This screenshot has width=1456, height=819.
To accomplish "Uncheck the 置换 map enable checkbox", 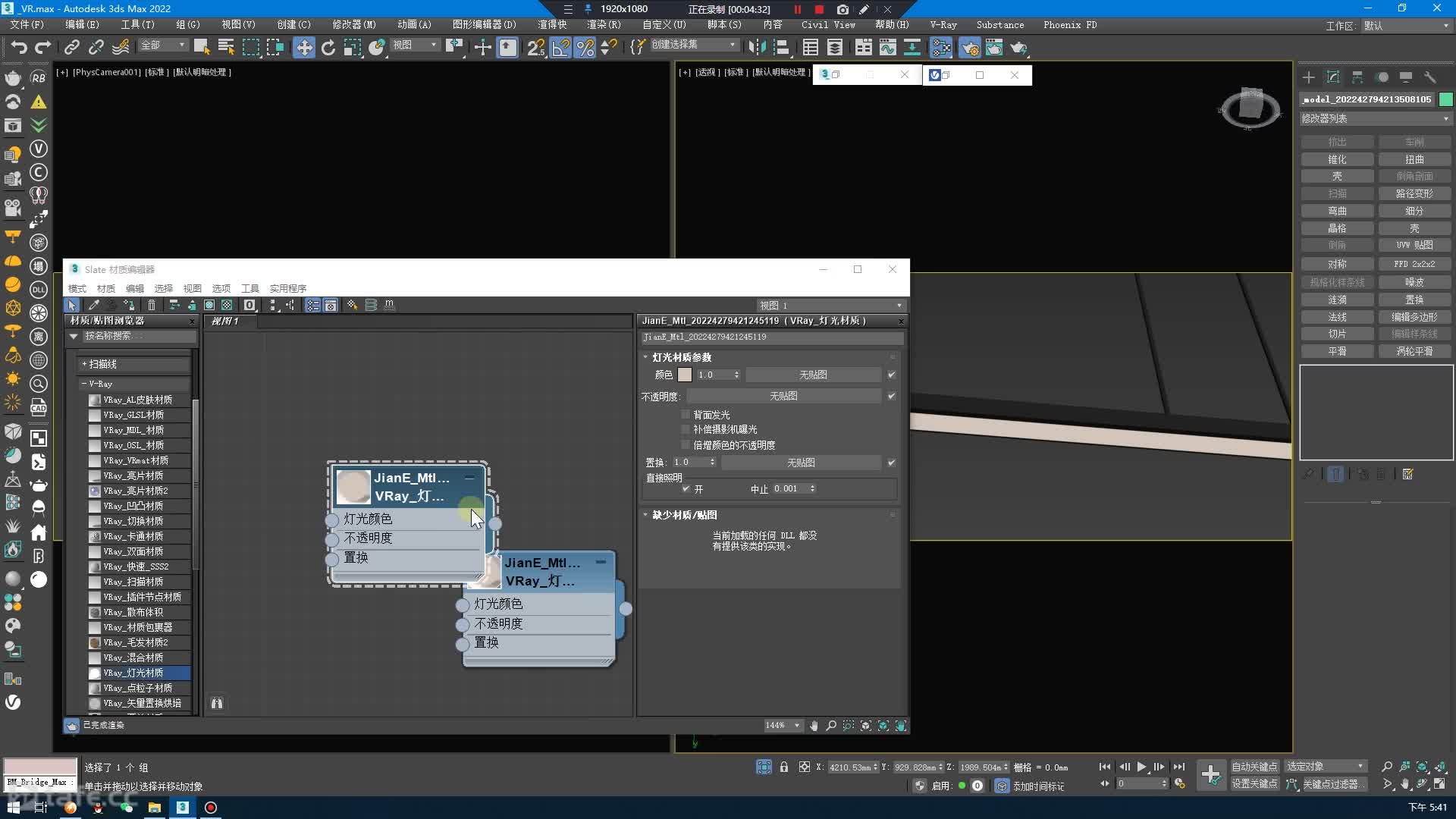I will 891,463.
